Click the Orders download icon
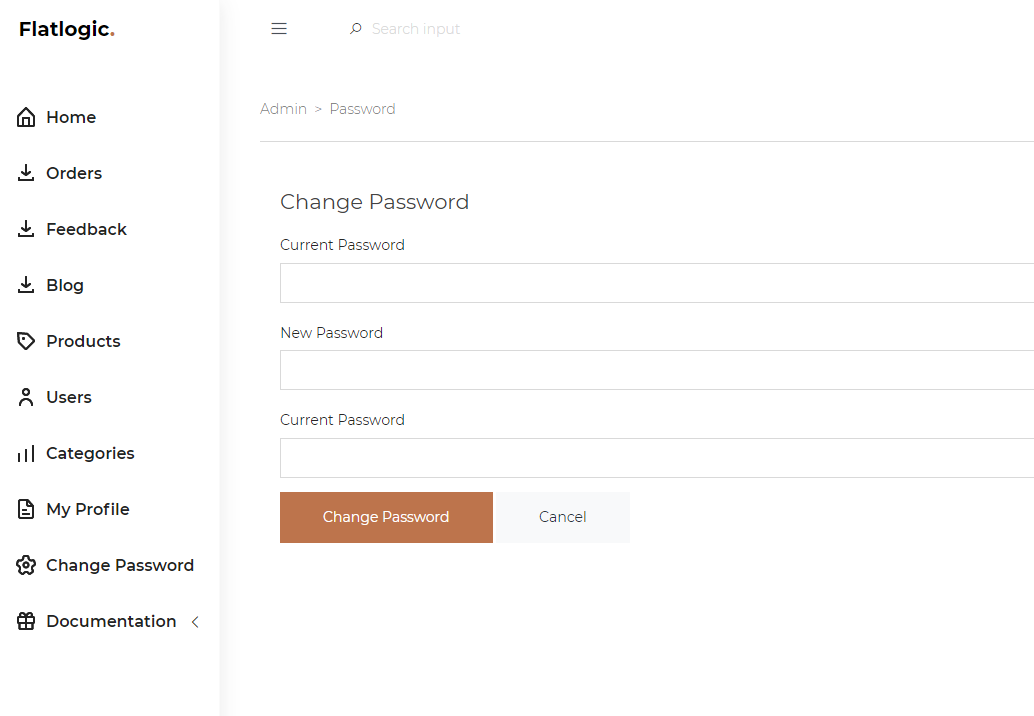The height and width of the screenshot is (716, 1034). (x=26, y=173)
